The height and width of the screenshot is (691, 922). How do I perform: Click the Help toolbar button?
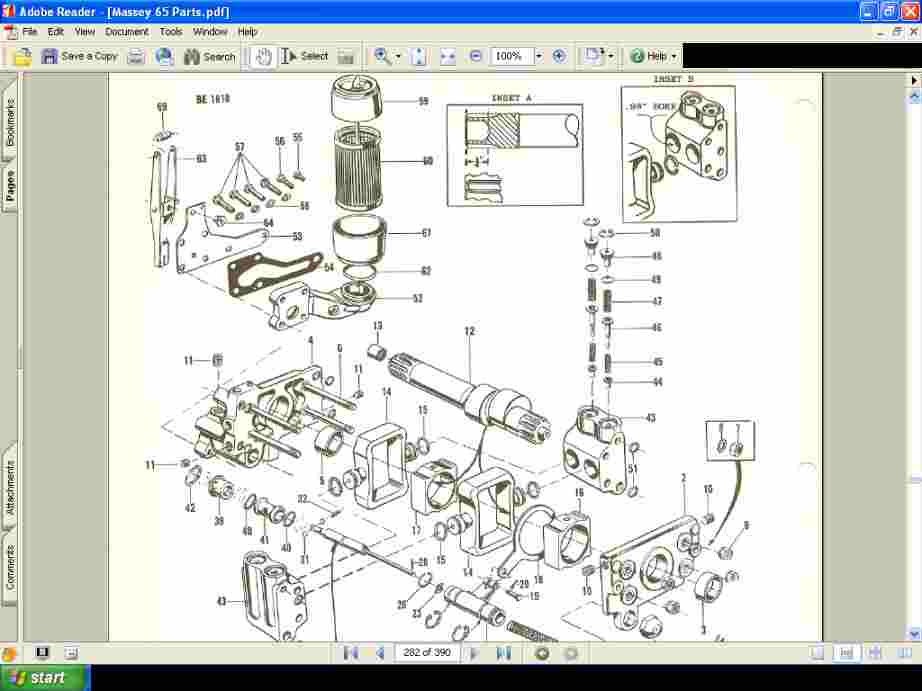pos(649,56)
